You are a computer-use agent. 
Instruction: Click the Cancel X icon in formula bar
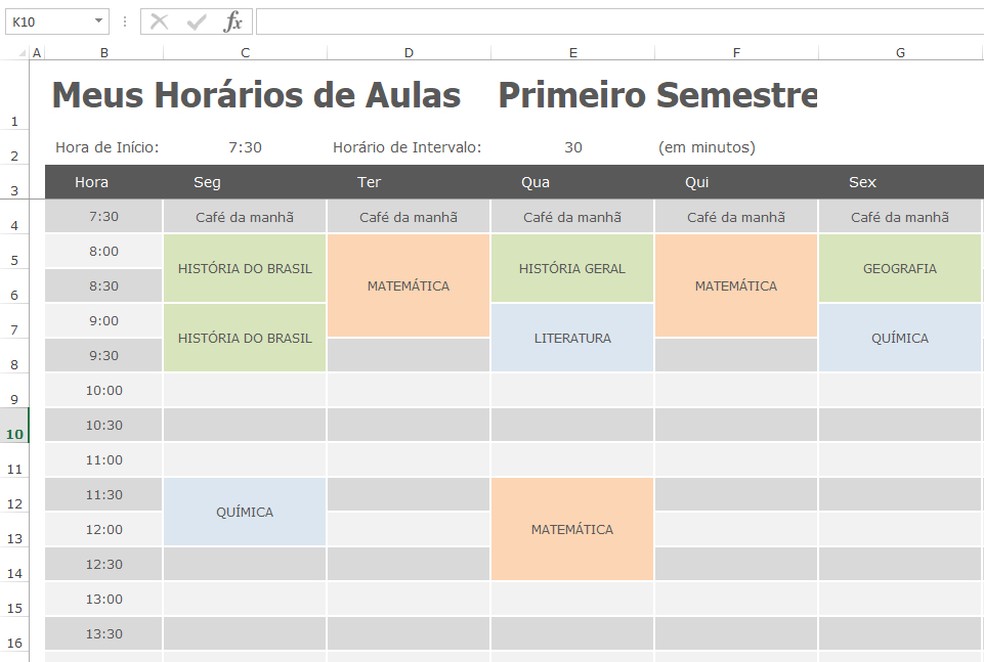159,21
